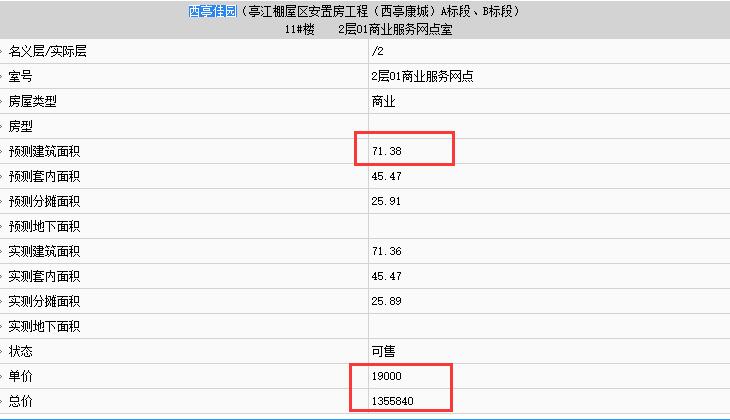Select the predicted building area 71.38
Screen dimensions: 730x420
click(386, 151)
